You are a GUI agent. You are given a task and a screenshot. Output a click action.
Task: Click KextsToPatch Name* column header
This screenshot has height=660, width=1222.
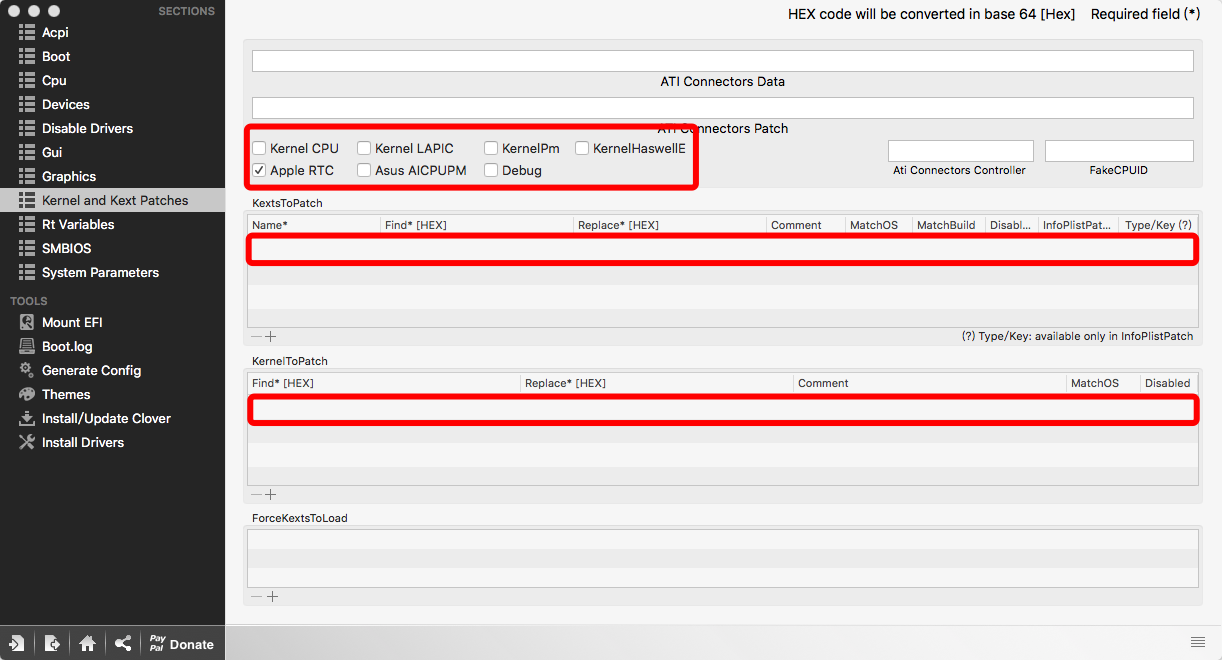click(x=314, y=225)
